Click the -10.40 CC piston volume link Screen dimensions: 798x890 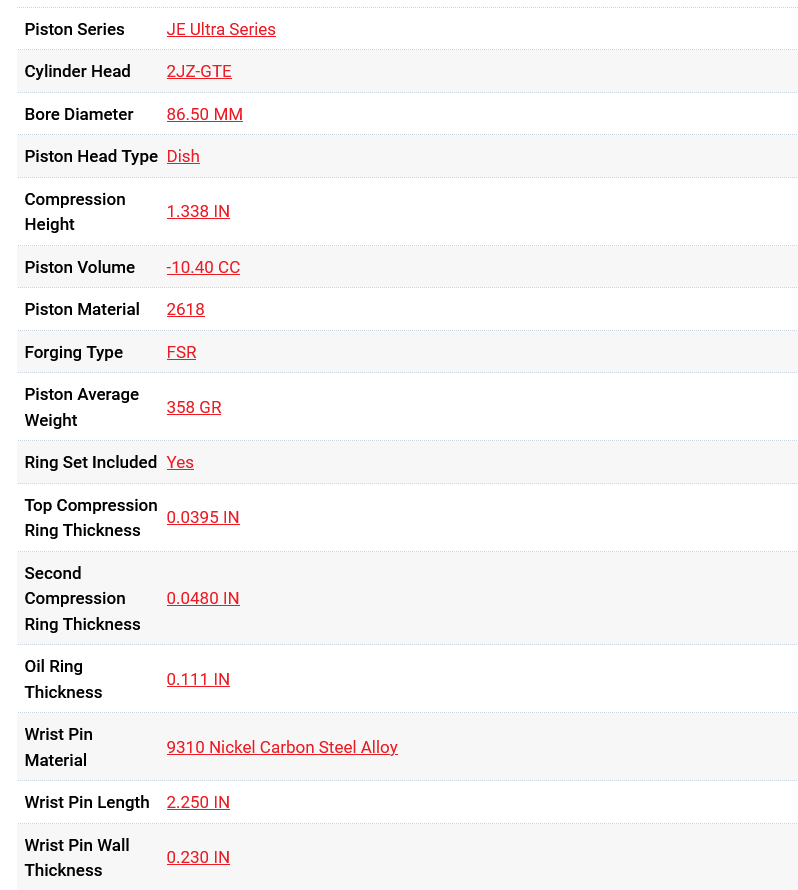203,267
